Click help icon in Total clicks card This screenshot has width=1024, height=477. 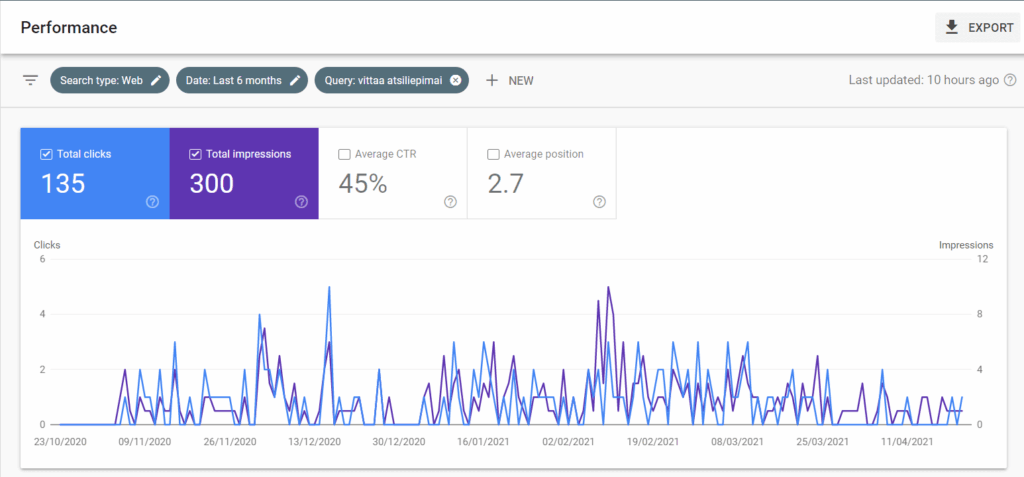pos(152,202)
